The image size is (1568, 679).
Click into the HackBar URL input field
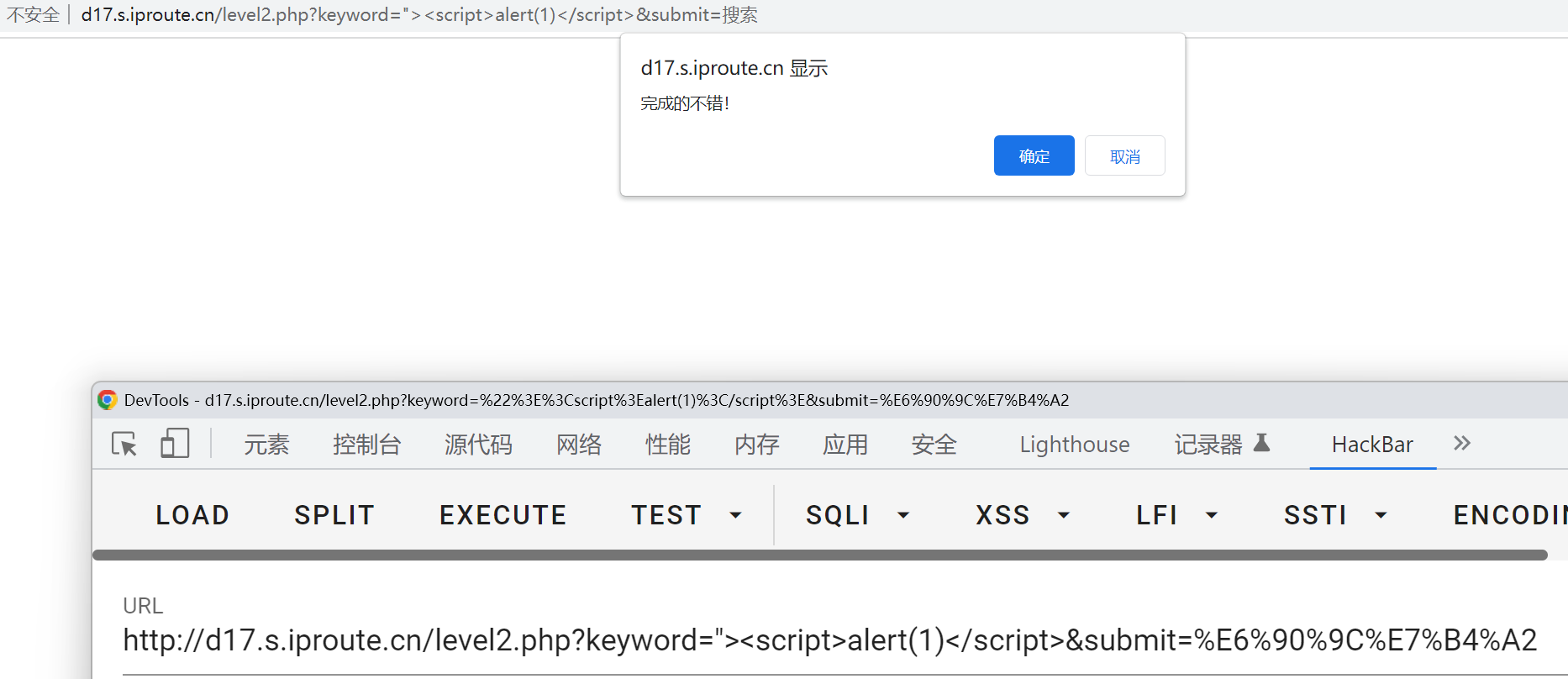[829, 641]
